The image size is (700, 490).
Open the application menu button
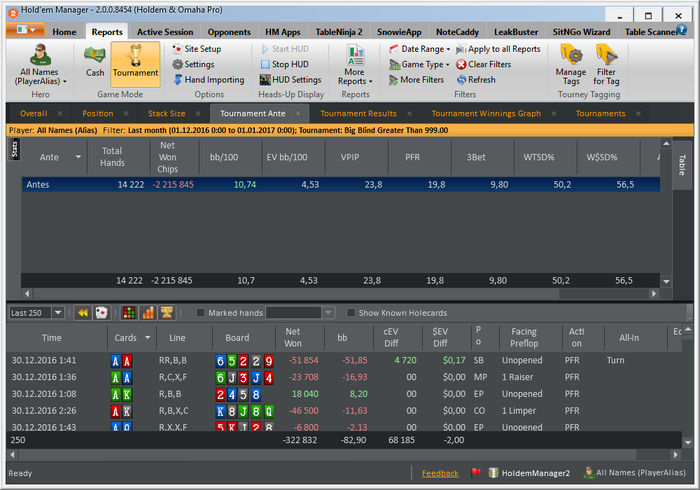[x=25, y=30]
